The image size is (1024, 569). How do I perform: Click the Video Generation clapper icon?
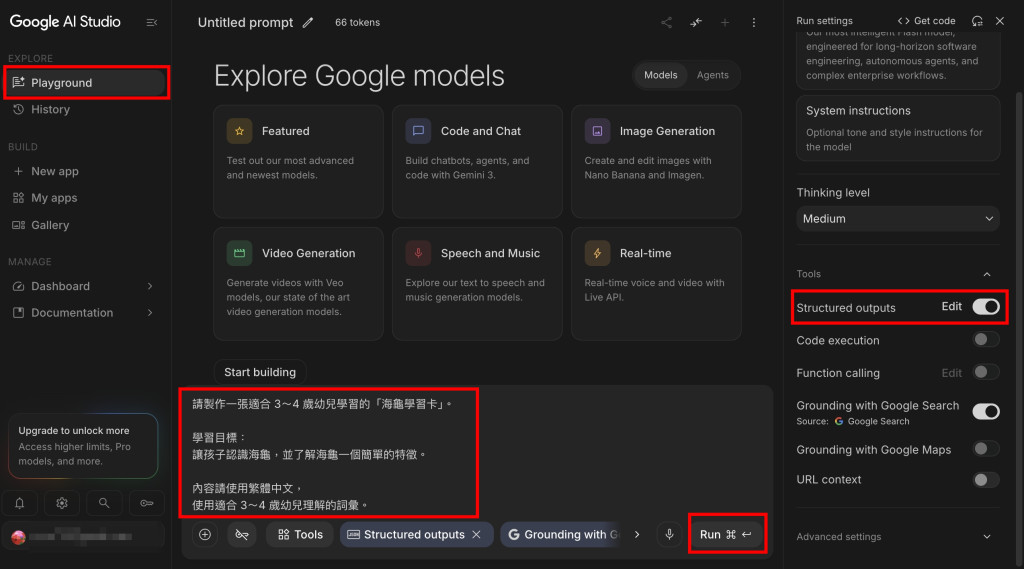(240, 253)
